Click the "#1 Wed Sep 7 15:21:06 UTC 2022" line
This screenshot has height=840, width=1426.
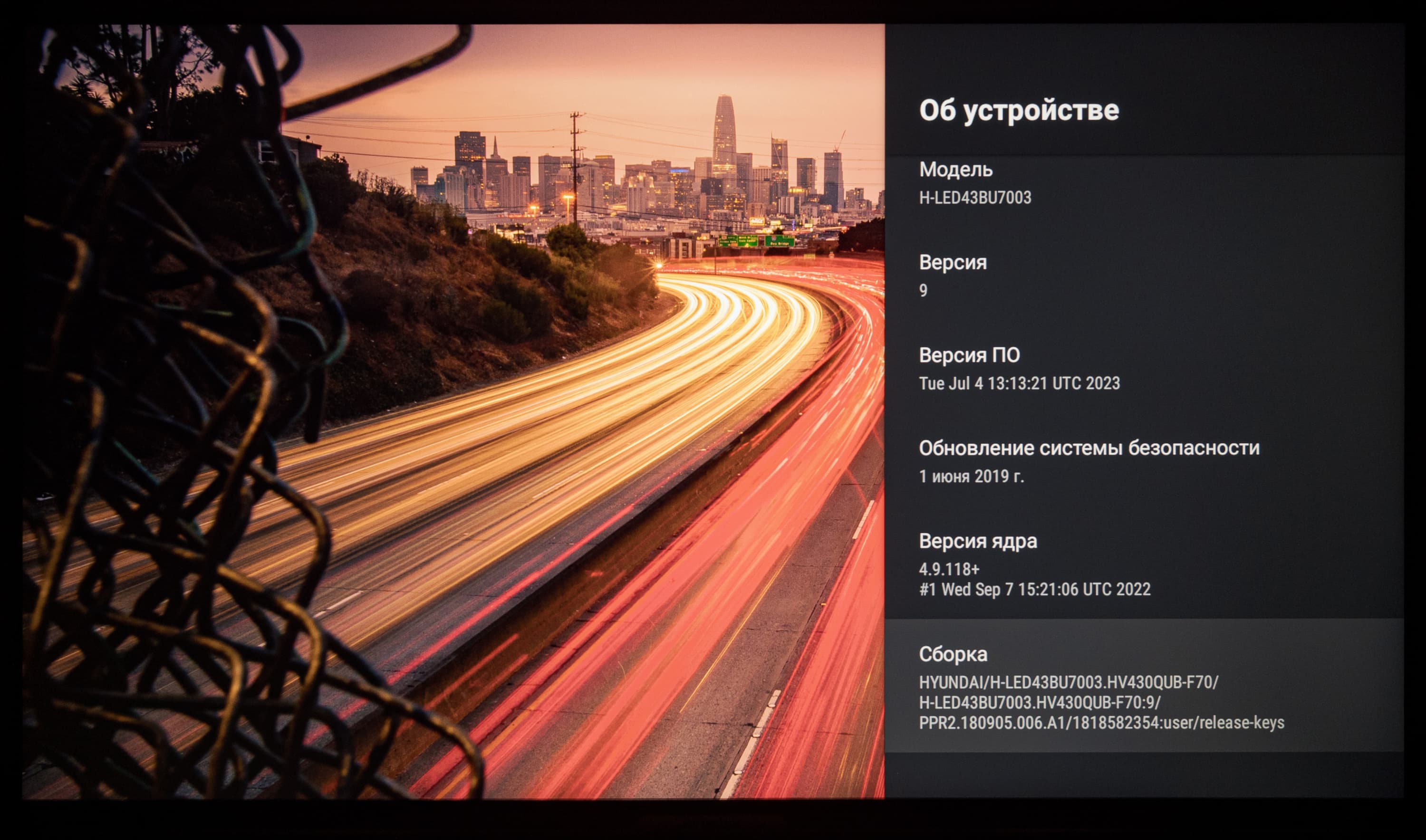[x=1034, y=589]
